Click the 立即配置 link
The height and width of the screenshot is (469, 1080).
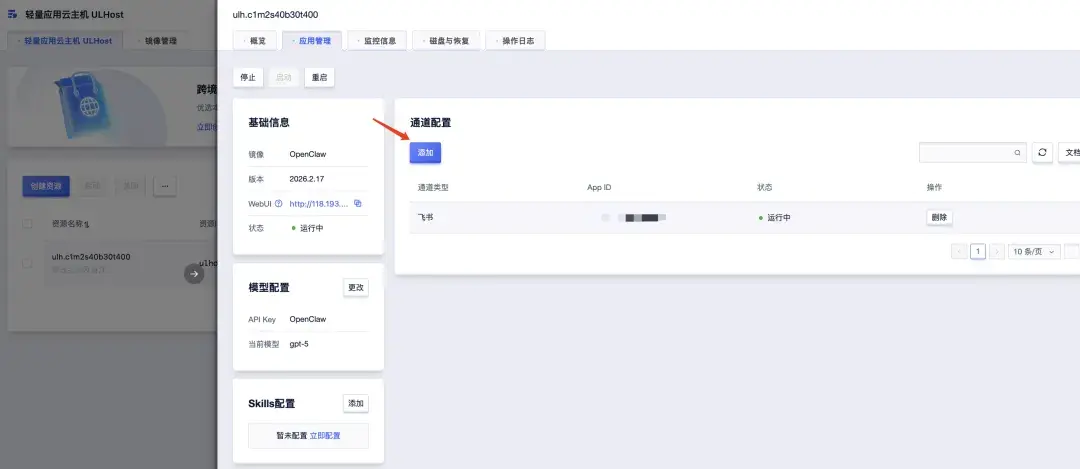pos(325,436)
